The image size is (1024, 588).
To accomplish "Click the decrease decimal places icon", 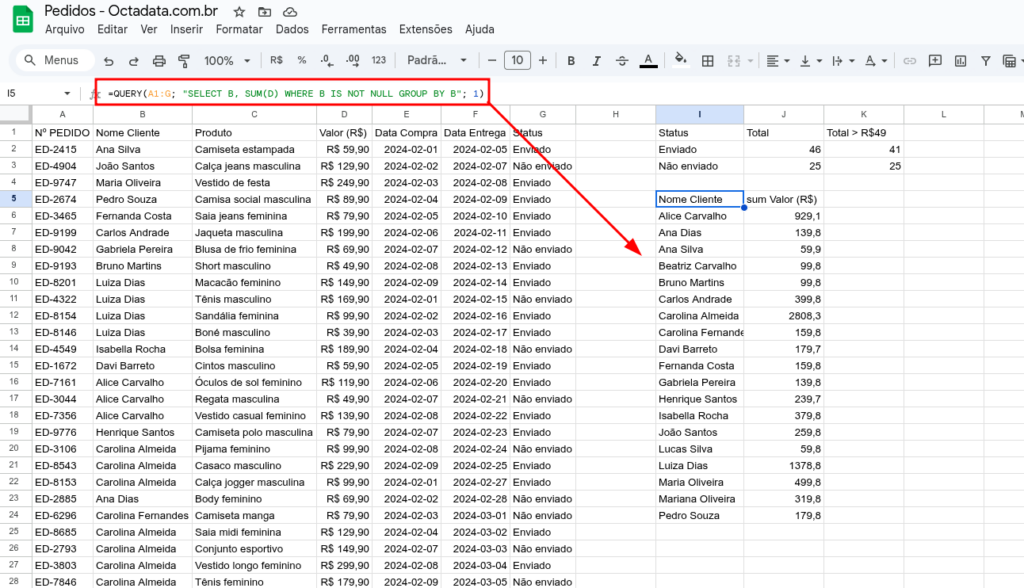I will pyautogui.click(x=325, y=60).
